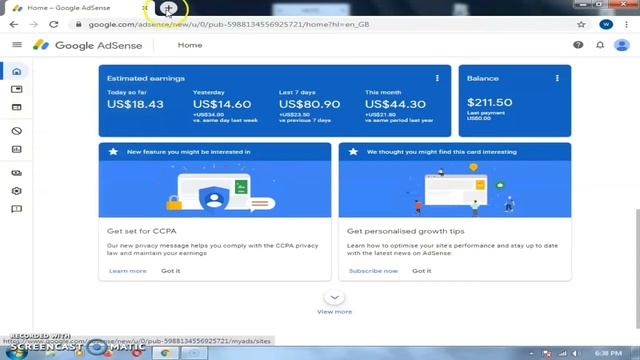This screenshot has width=640, height=360.
Task: Click the taskbar clock 6:38 PM
Action: 608,353
